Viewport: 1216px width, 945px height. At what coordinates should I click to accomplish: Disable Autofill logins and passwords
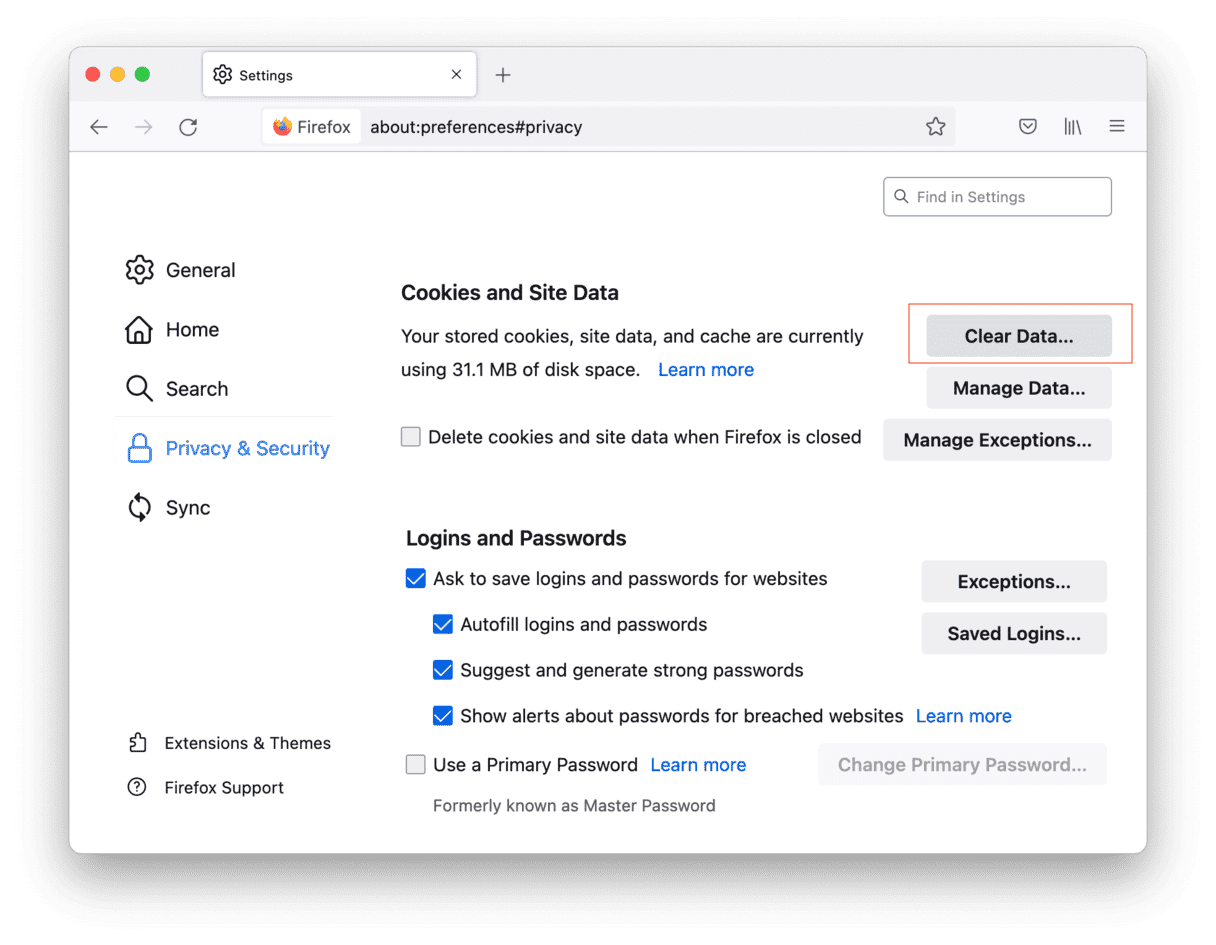443,625
